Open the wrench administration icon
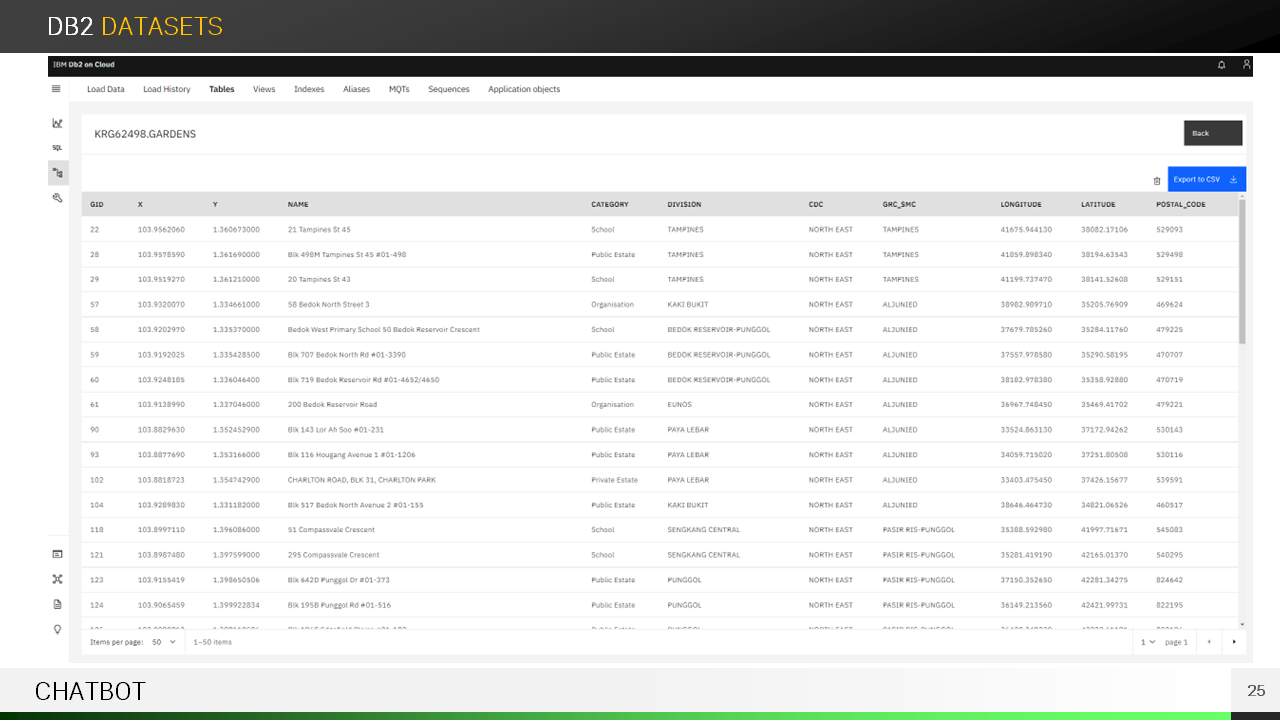This screenshot has height=720, width=1280. pos(58,198)
